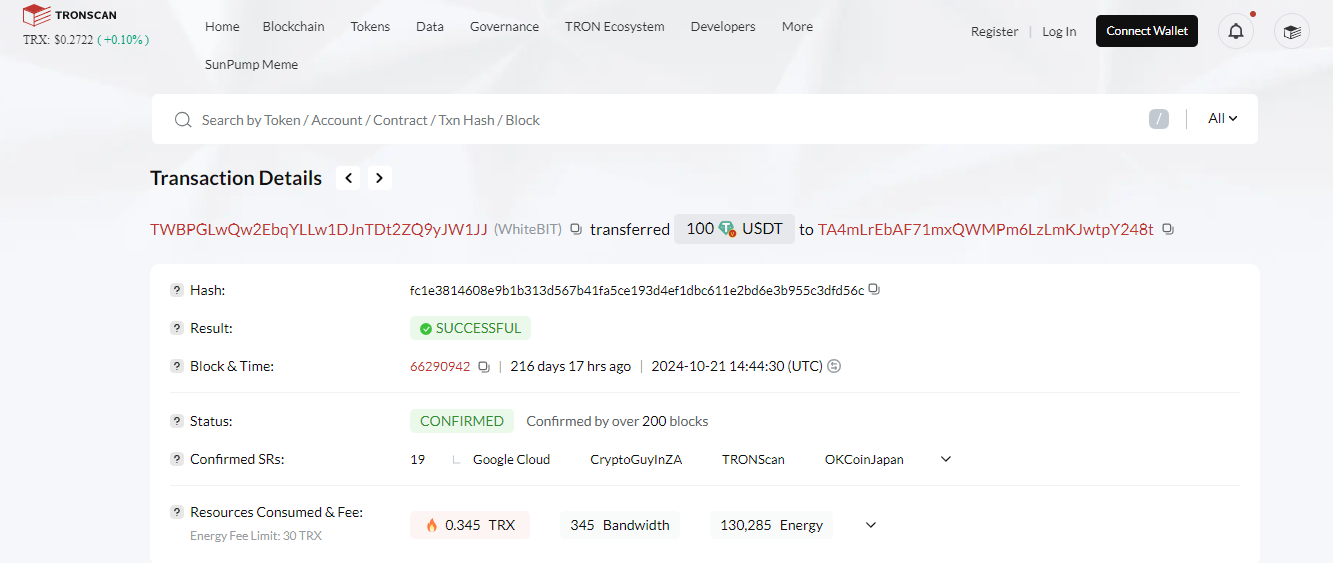Copy the WhiteBIT sender address
Viewport: 1333px width, 563px height.
click(x=576, y=229)
